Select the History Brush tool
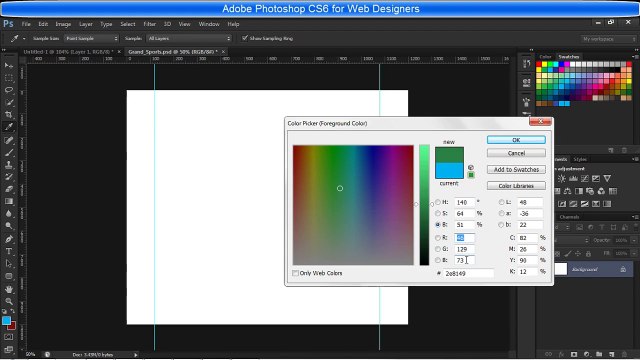640x360 pixels. click(x=9, y=177)
